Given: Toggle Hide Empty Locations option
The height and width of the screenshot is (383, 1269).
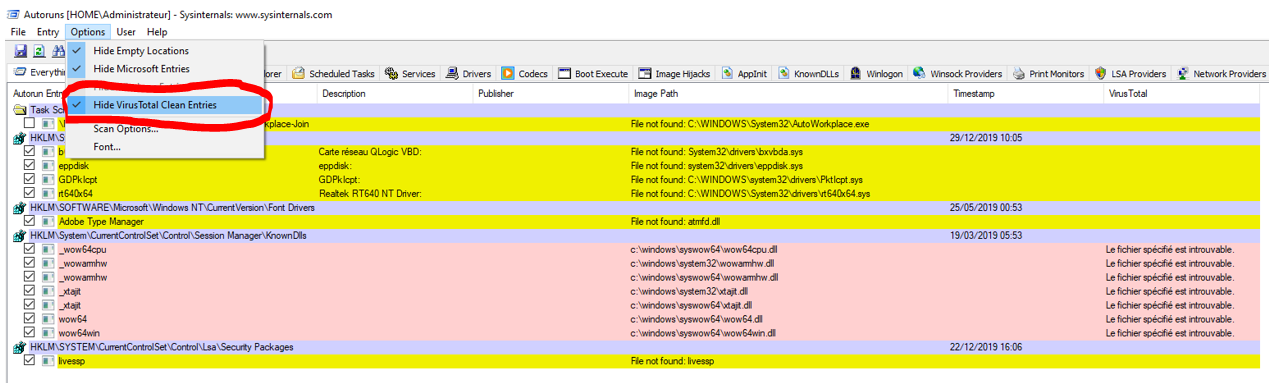Looking at the screenshot, I should (165, 50).
